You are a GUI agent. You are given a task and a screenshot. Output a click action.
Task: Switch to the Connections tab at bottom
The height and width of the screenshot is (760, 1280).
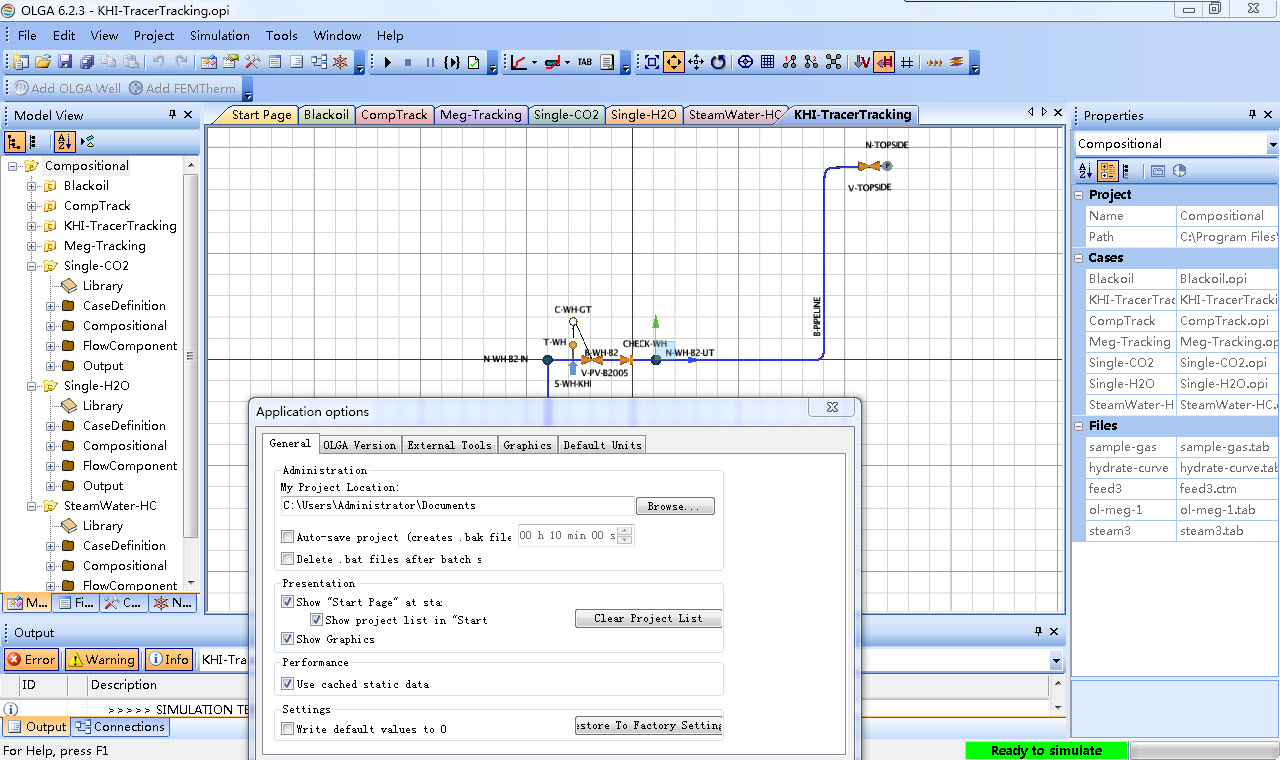pos(120,727)
